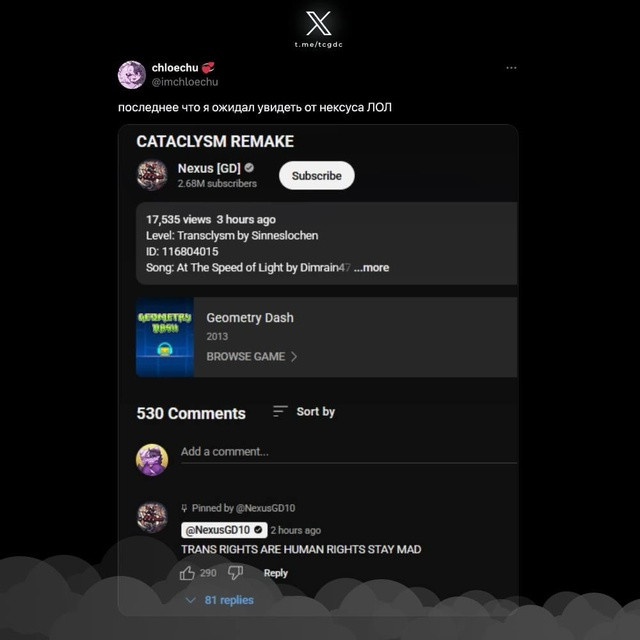Open the Geometry Dash game thumbnail
This screenshot has height=640, width=640.
point(165,337)
